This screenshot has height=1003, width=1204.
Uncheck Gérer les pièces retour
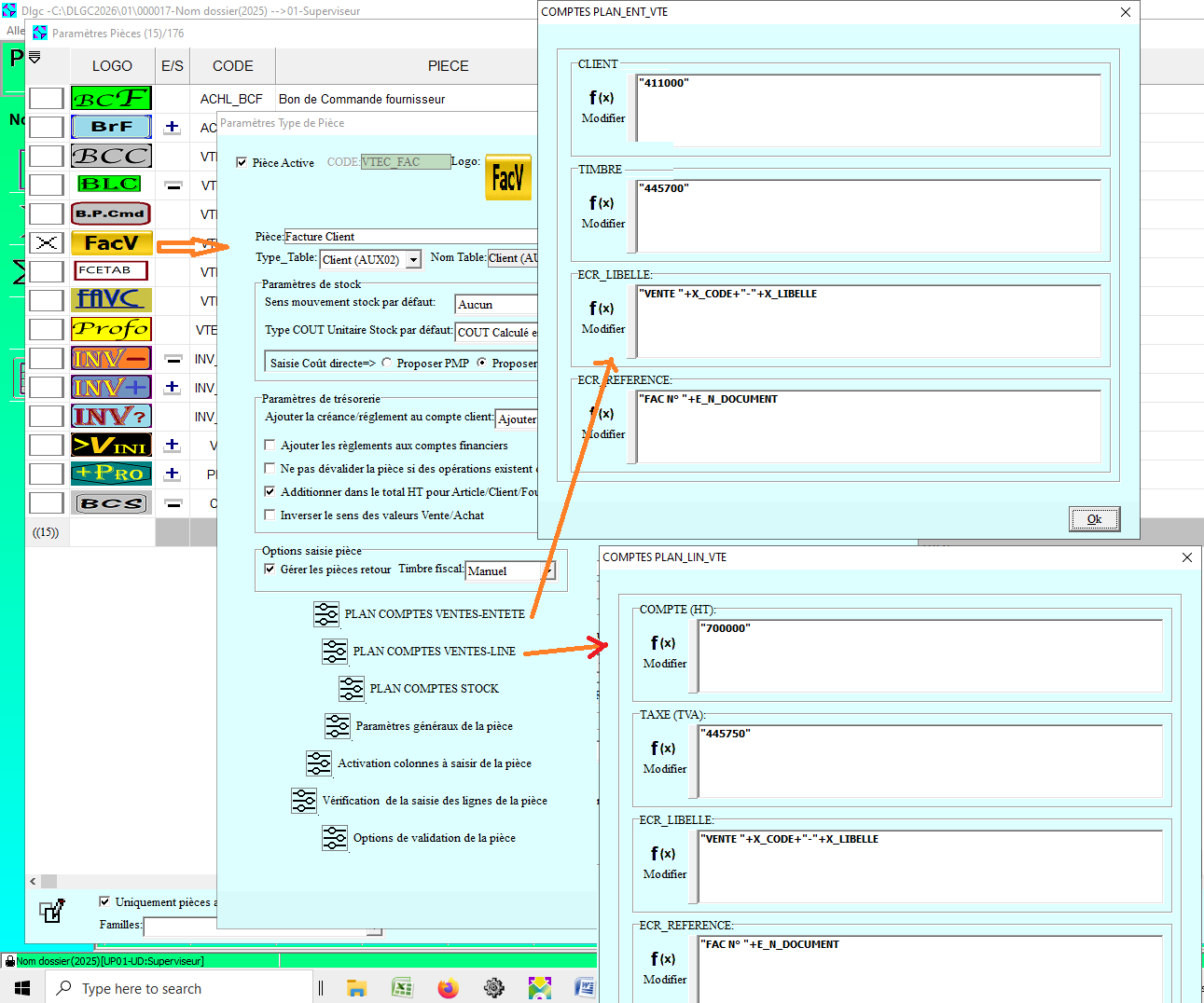tap(270, 570)
